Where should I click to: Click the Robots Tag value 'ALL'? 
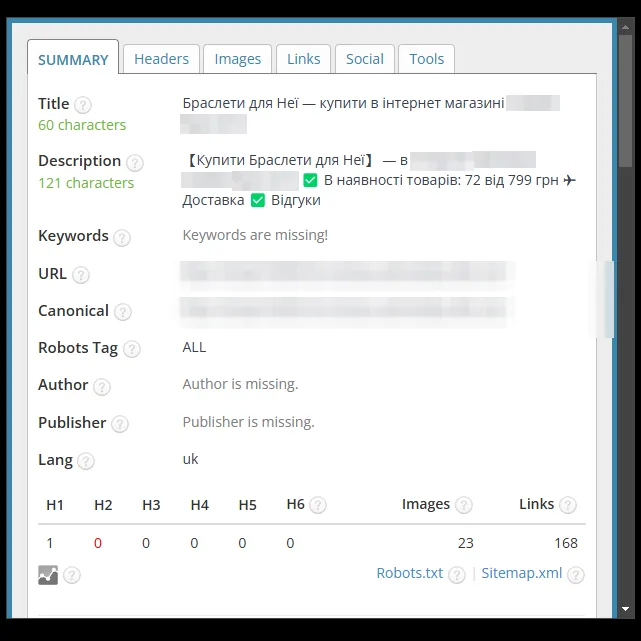click(x=194, y=347)
